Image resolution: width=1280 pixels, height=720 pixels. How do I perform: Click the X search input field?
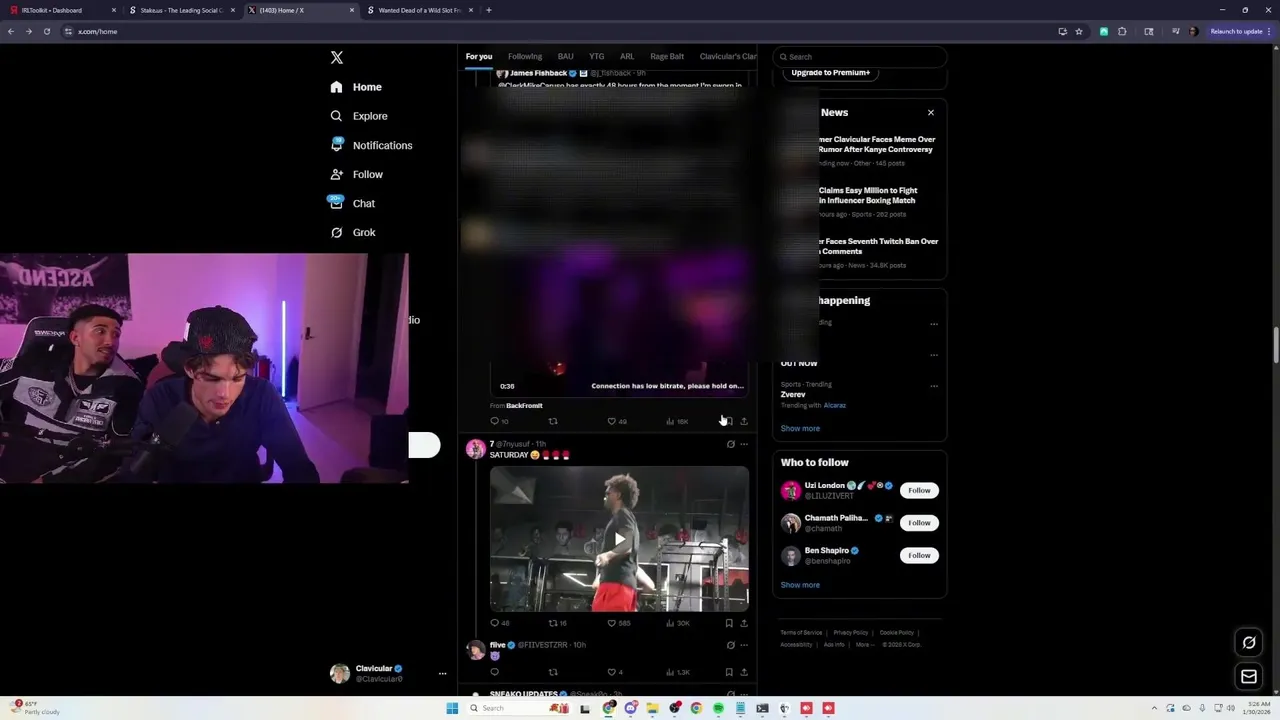click(860, 57)
